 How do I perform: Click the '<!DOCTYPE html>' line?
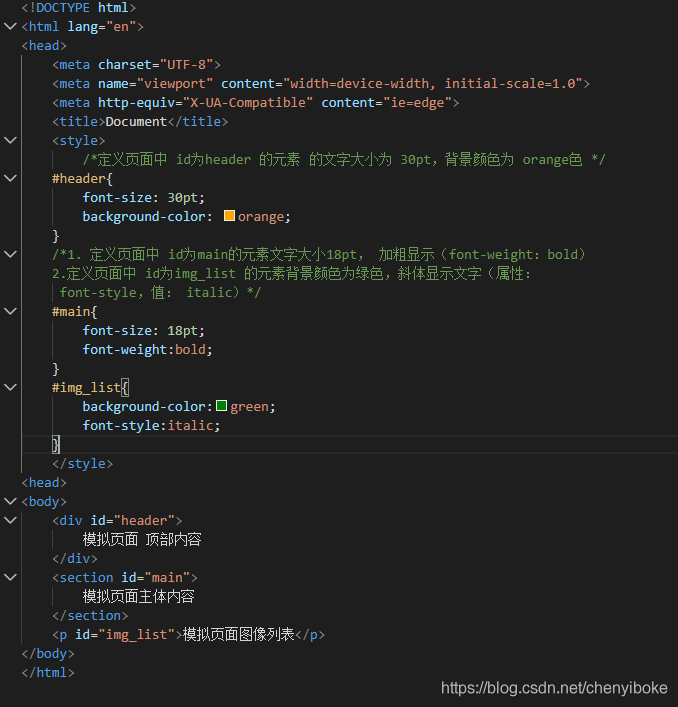coord(79,8)
